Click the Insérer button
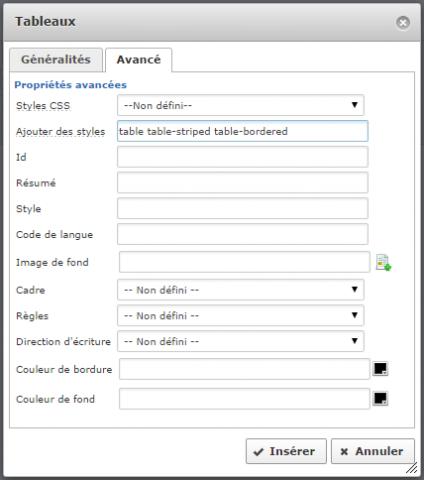Viewport: 424px width, 480px height. [x=286, y=451]
